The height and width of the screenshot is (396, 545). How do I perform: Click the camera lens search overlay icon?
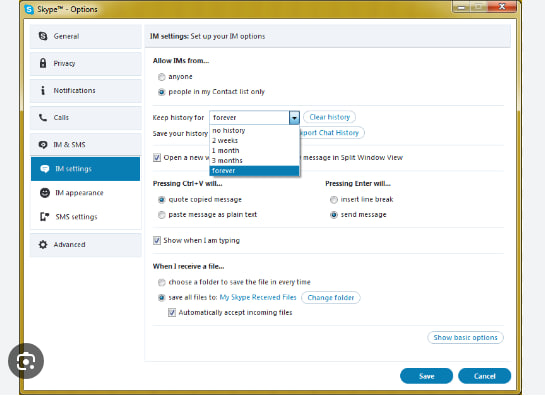click(x=26, y=361)
